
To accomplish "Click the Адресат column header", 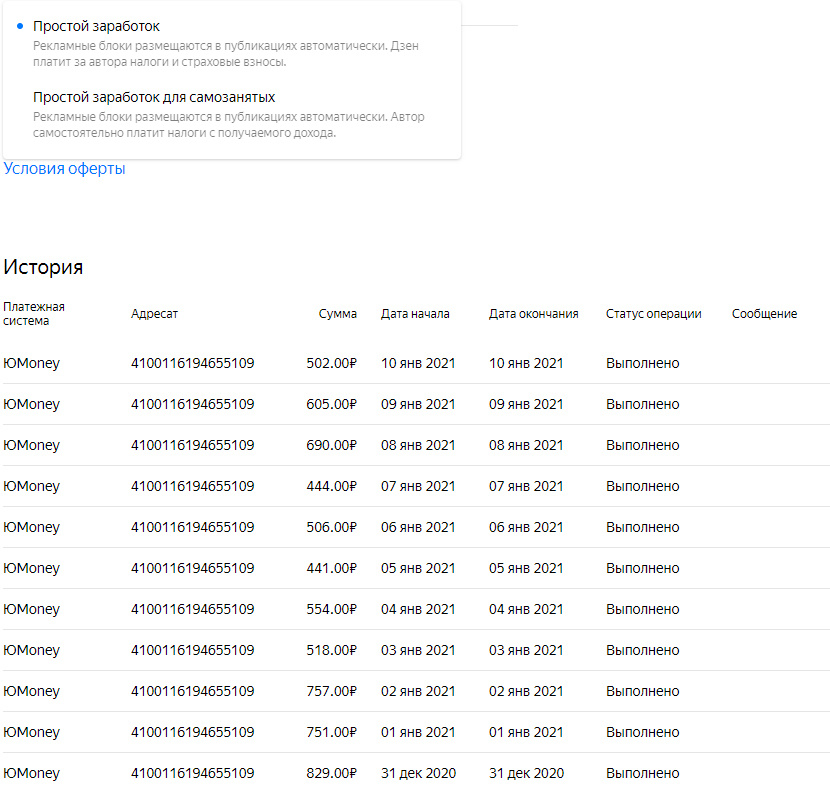I will click(x=154, y=314).
